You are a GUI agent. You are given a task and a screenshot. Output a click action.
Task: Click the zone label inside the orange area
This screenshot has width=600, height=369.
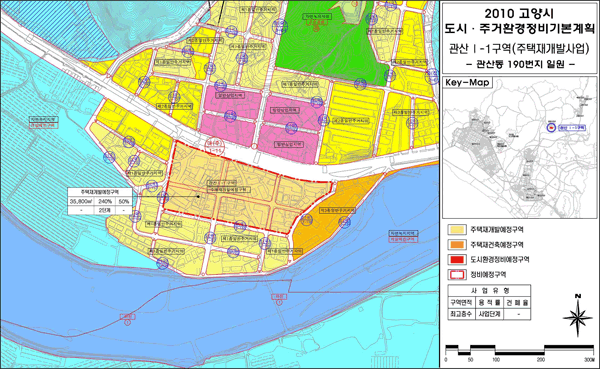point(337,211)
